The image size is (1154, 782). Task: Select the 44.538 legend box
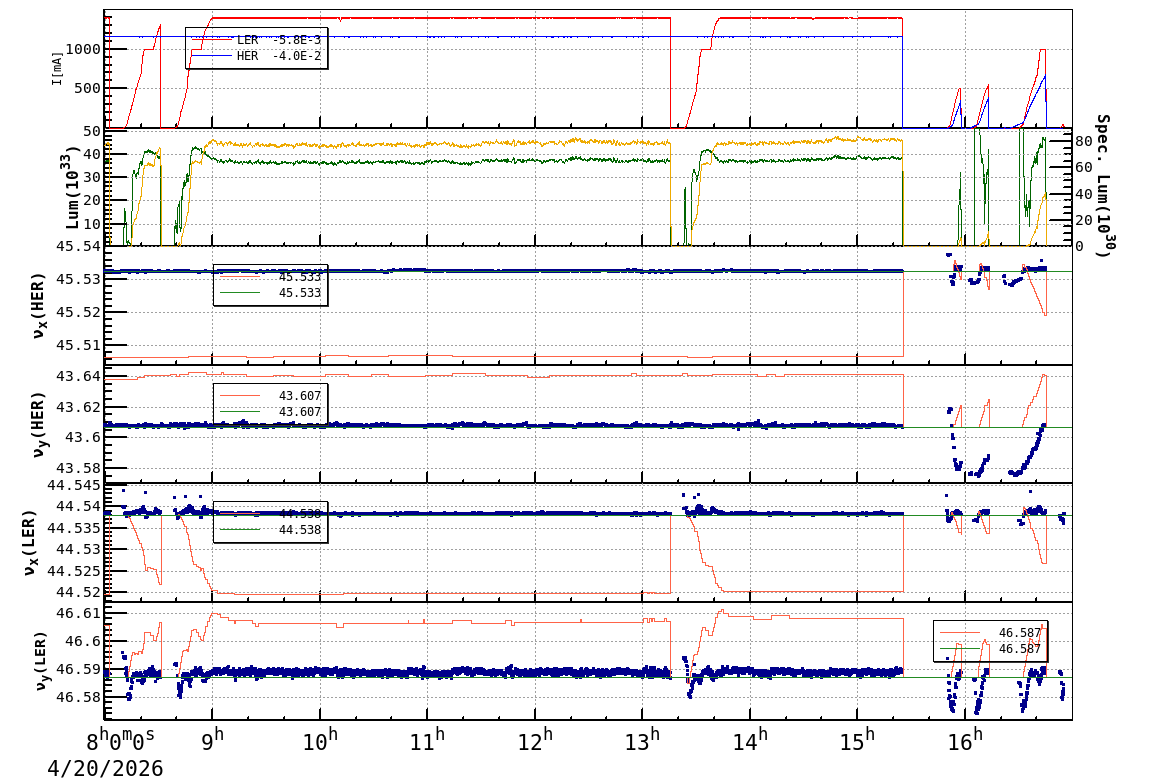270,522
